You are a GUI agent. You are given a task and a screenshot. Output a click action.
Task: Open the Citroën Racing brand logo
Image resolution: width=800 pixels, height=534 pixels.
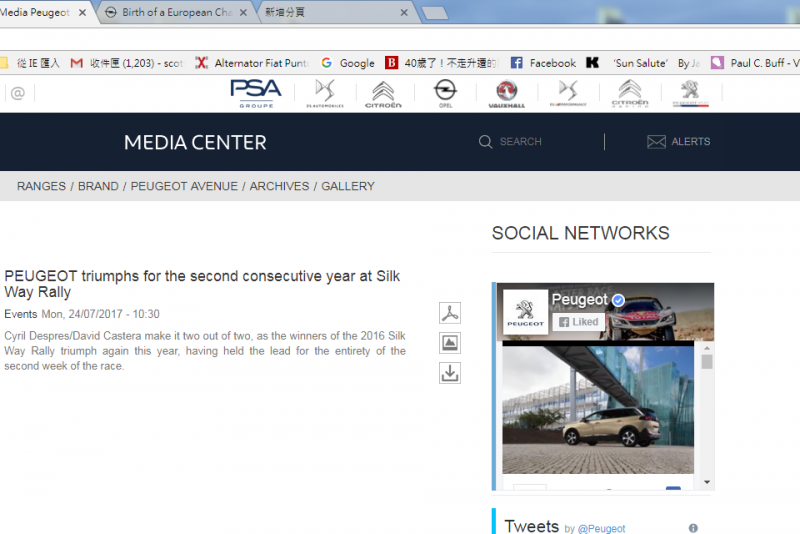coord(630,93)
